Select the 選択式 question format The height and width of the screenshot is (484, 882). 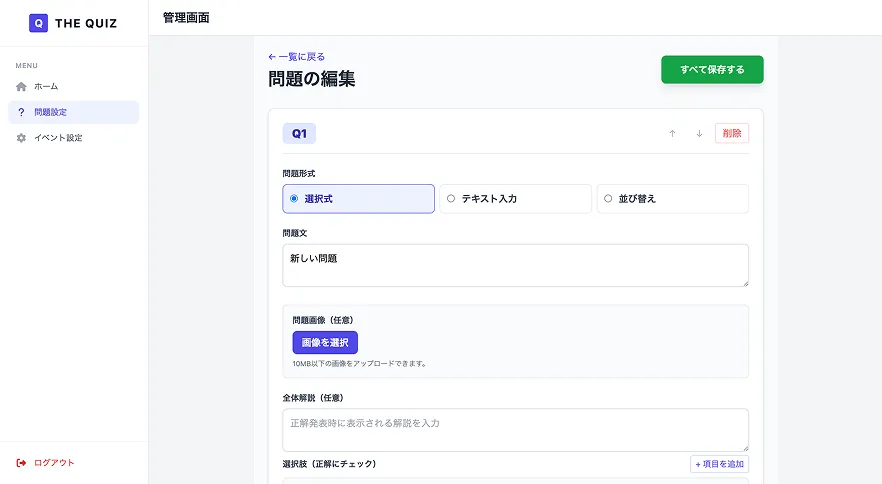[358, 199]
